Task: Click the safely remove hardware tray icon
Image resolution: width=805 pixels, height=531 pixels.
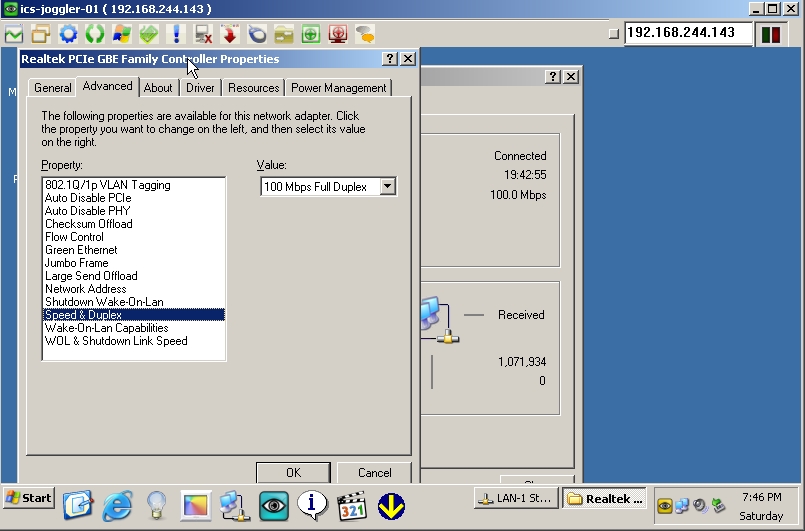Action: pyautogui.click(x=718, y=506)
